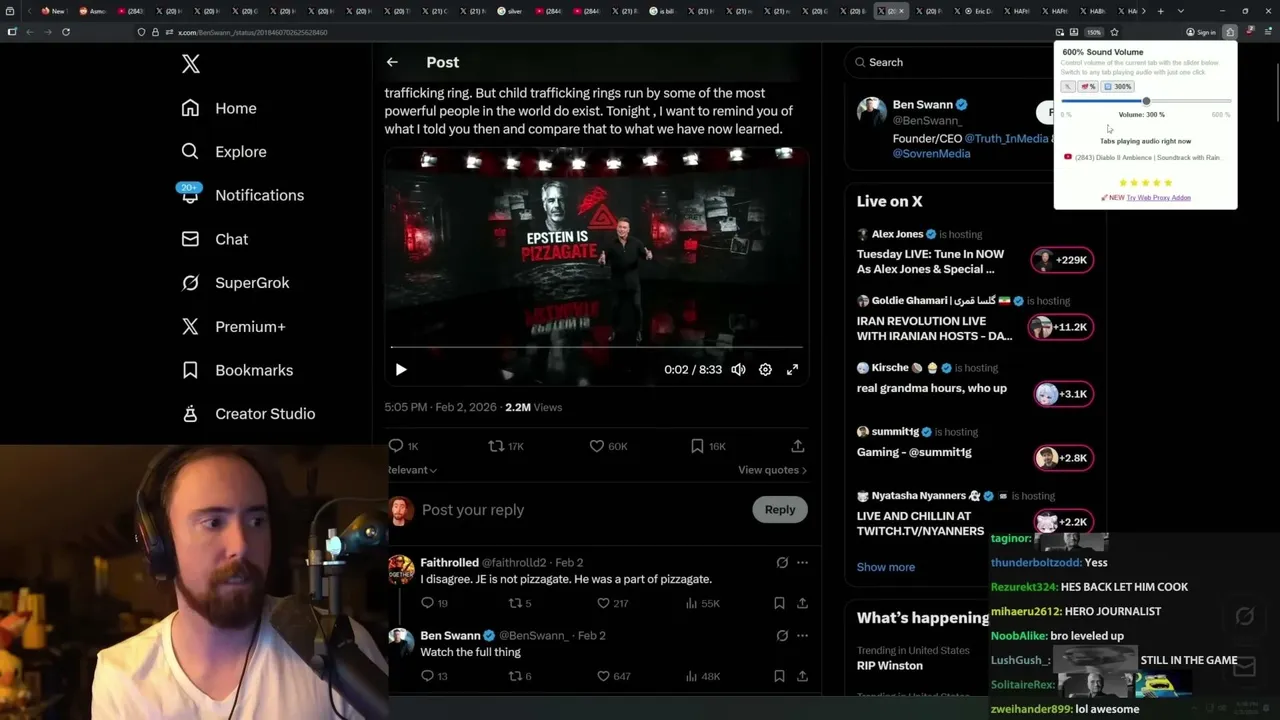Open more options on Ben Swann's reply
The height and width of the screenshot is (720, 1280).
coord(802,636)
